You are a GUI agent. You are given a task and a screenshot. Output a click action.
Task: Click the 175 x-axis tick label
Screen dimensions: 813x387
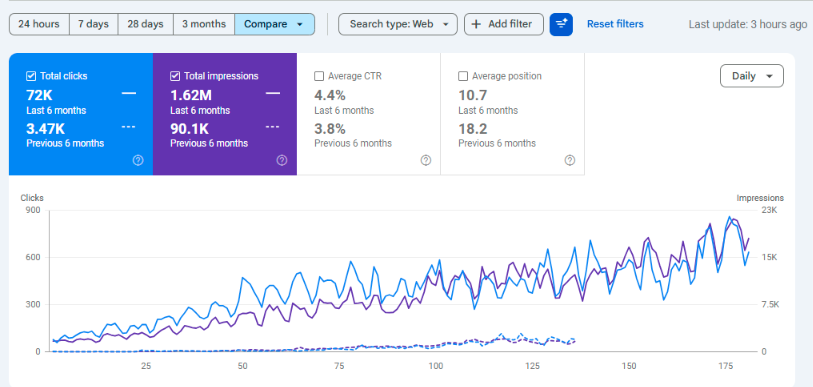point(726,366)
